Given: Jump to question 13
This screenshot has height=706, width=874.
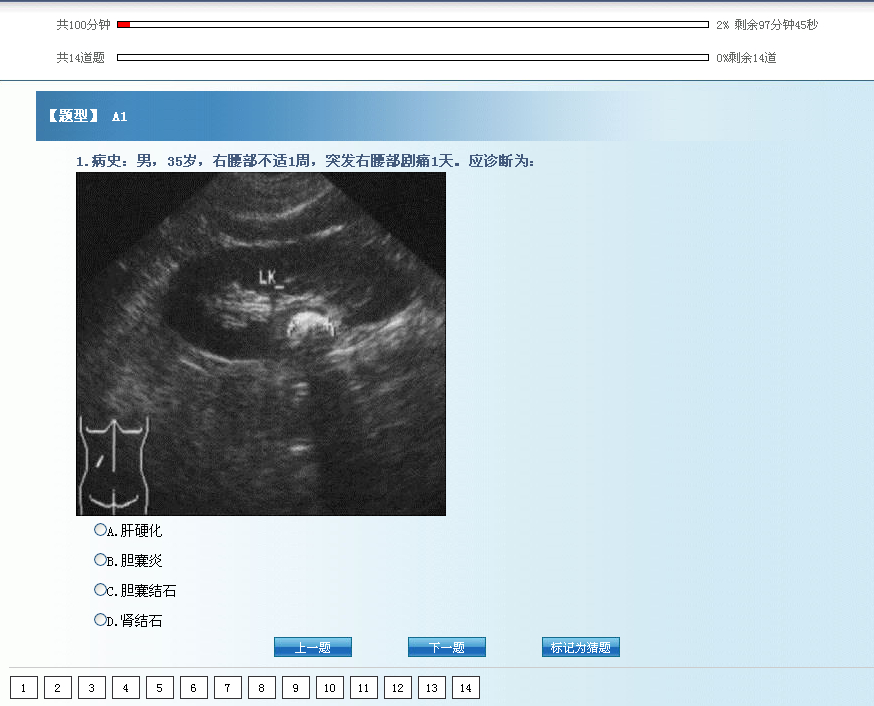Looking at the screenshot, I should pos(431,688).
